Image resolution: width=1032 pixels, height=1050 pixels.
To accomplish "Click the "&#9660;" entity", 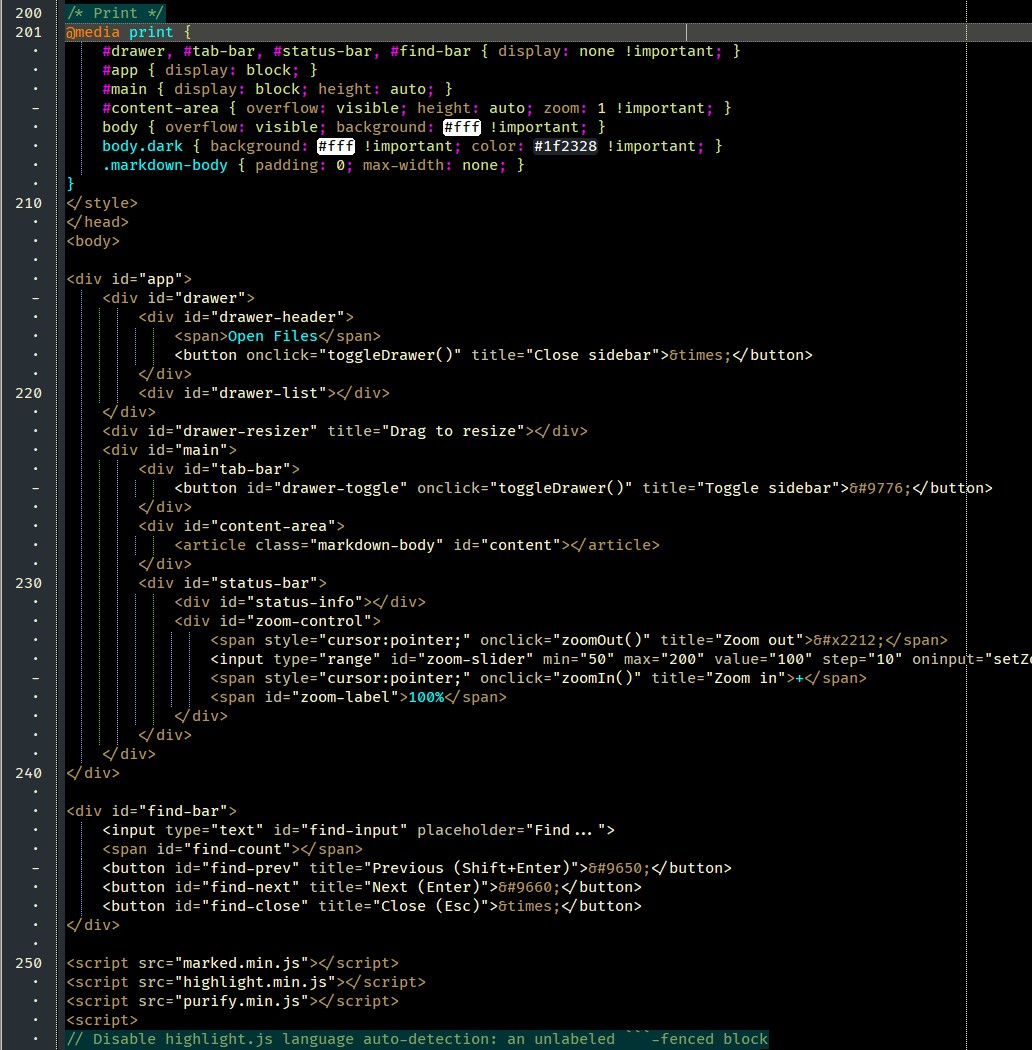I will 529,887.
